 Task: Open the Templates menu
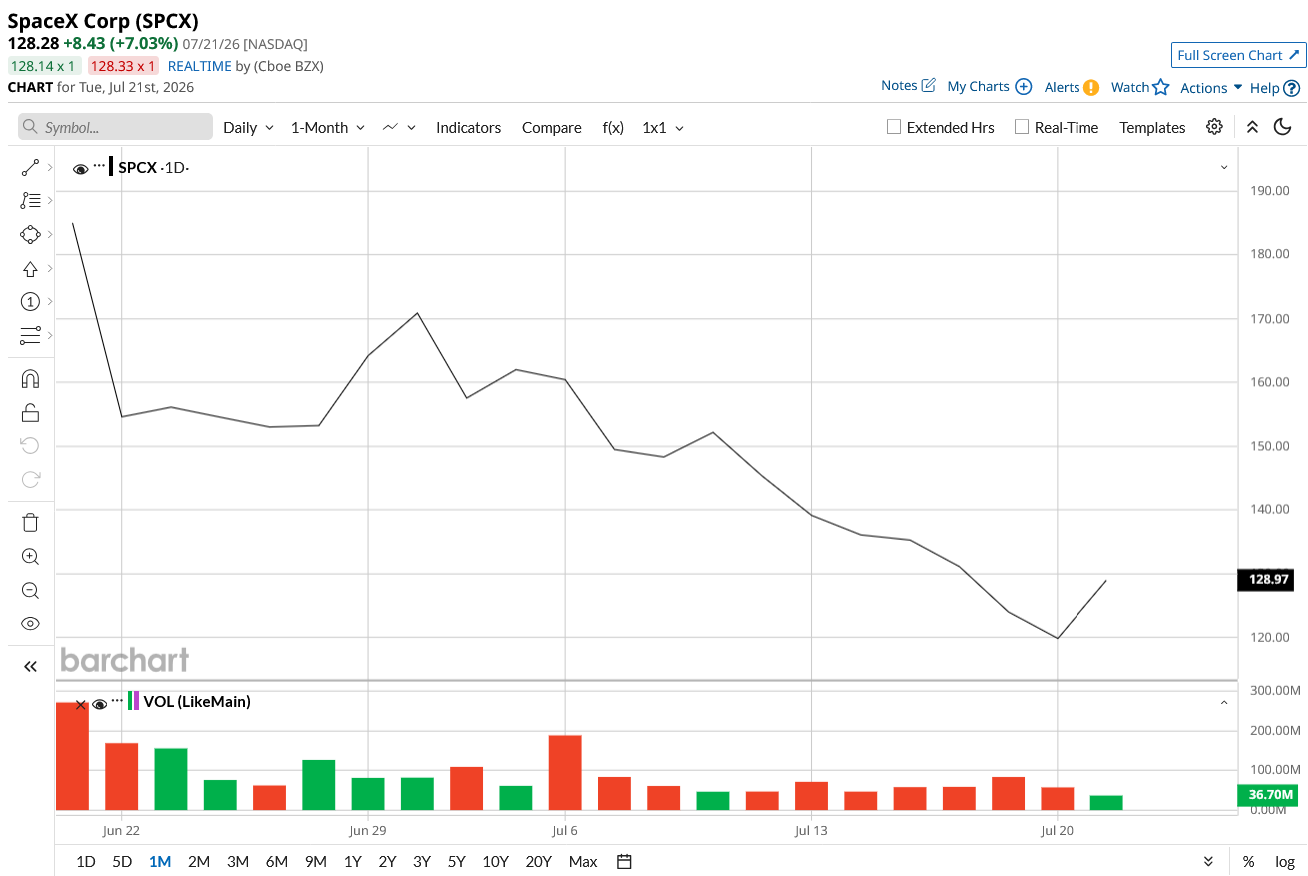[1152, 127]
